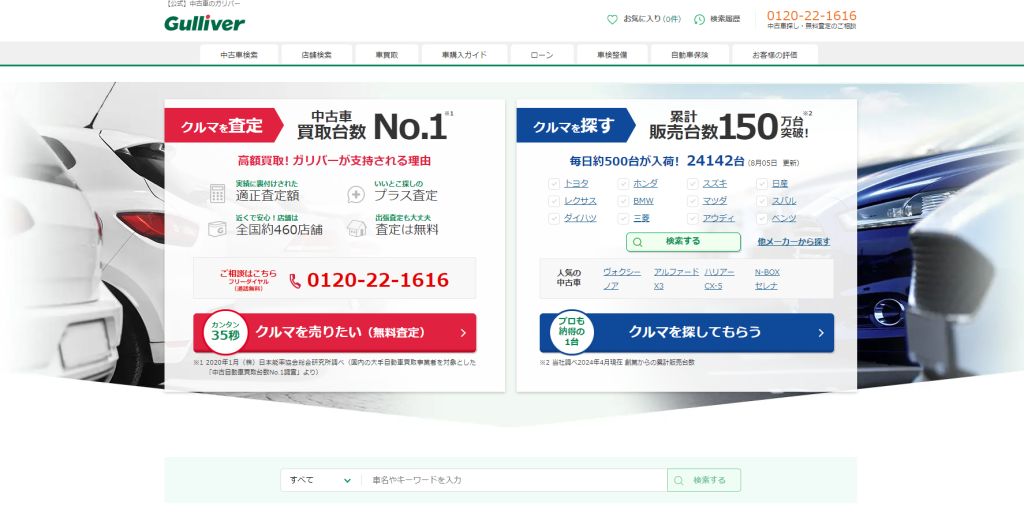Image resolution: width=1024 pixels, height=517 pixels.
Task: Open the ローン nav tab
Action: (x=542, y=55)
